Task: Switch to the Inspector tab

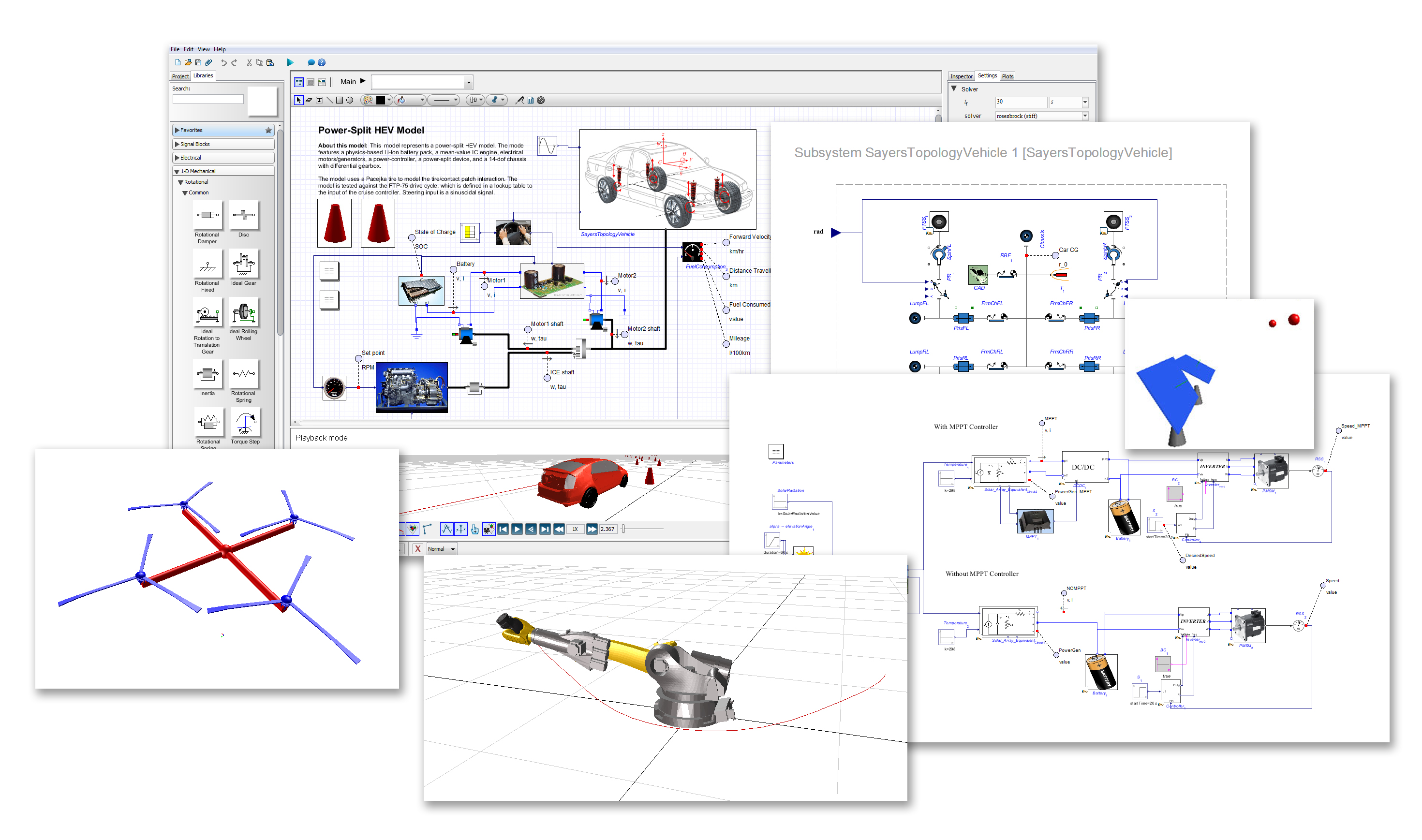Action: (x=961, y=76)
